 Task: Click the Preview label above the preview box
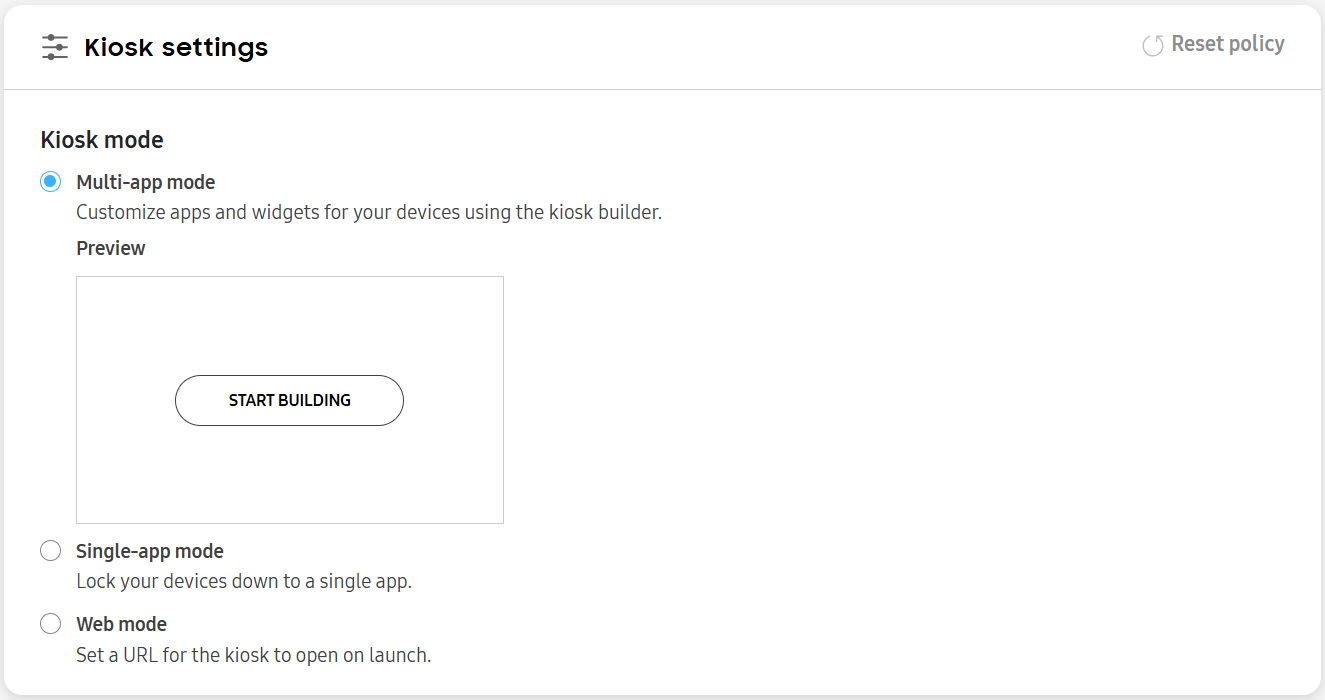coord(111,248)
